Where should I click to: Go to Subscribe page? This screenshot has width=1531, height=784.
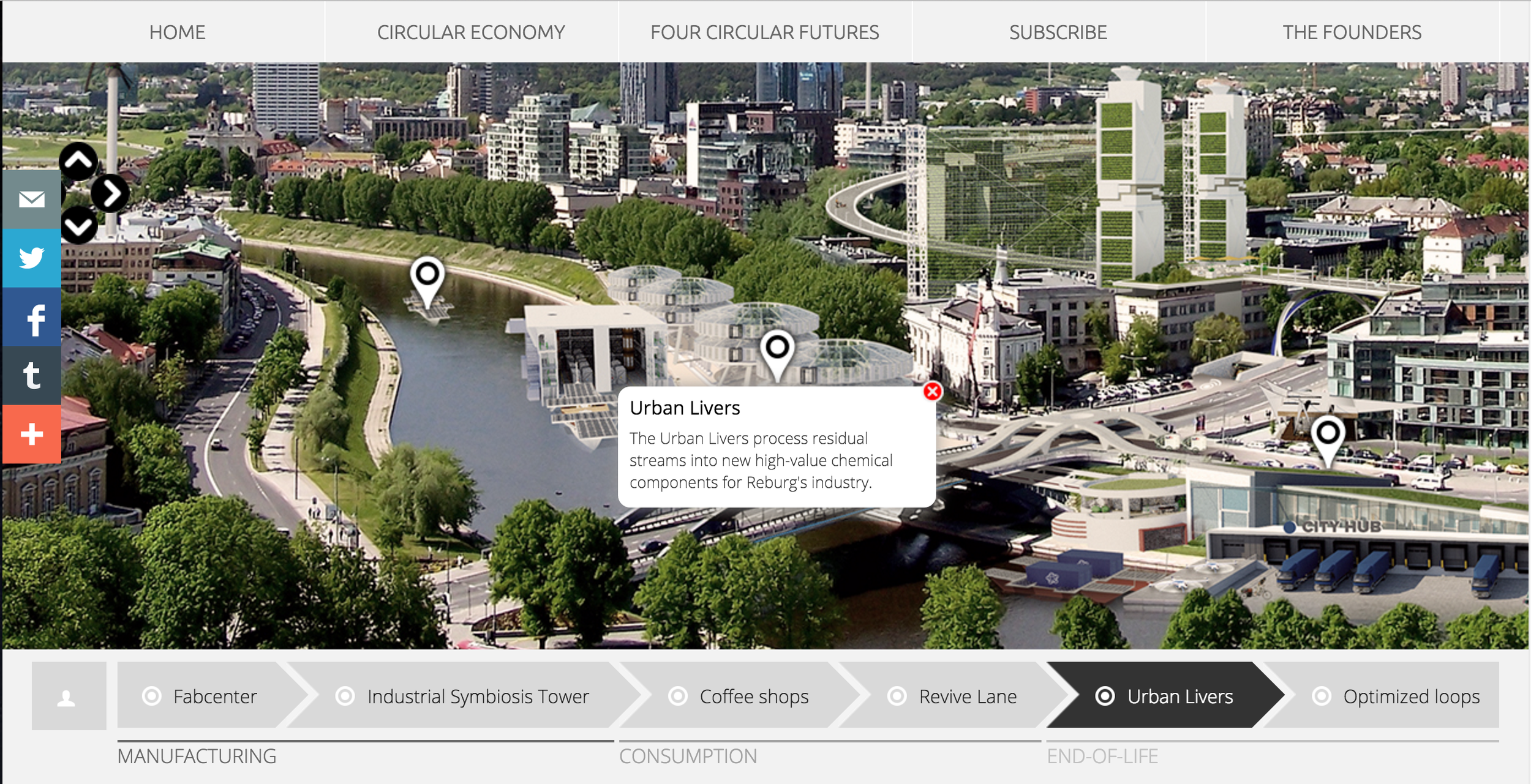pyautogui.click(x=1058, y=32)
